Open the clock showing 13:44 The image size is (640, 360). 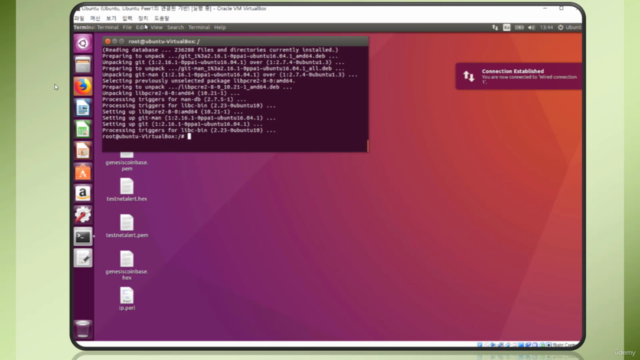point(546,27)
